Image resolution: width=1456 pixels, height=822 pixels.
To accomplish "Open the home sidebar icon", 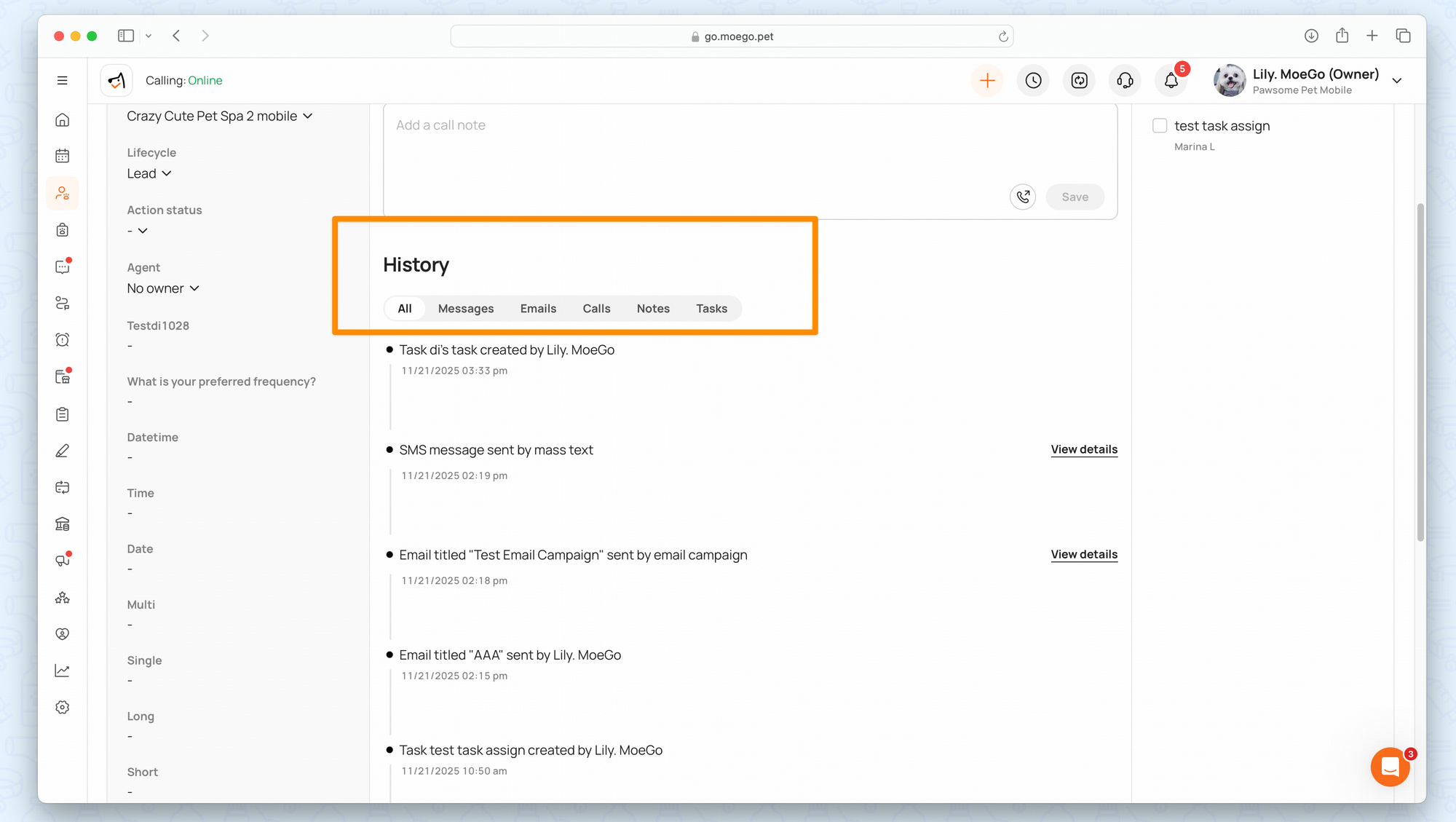I will pyautogui.click(x=63, y=120).
